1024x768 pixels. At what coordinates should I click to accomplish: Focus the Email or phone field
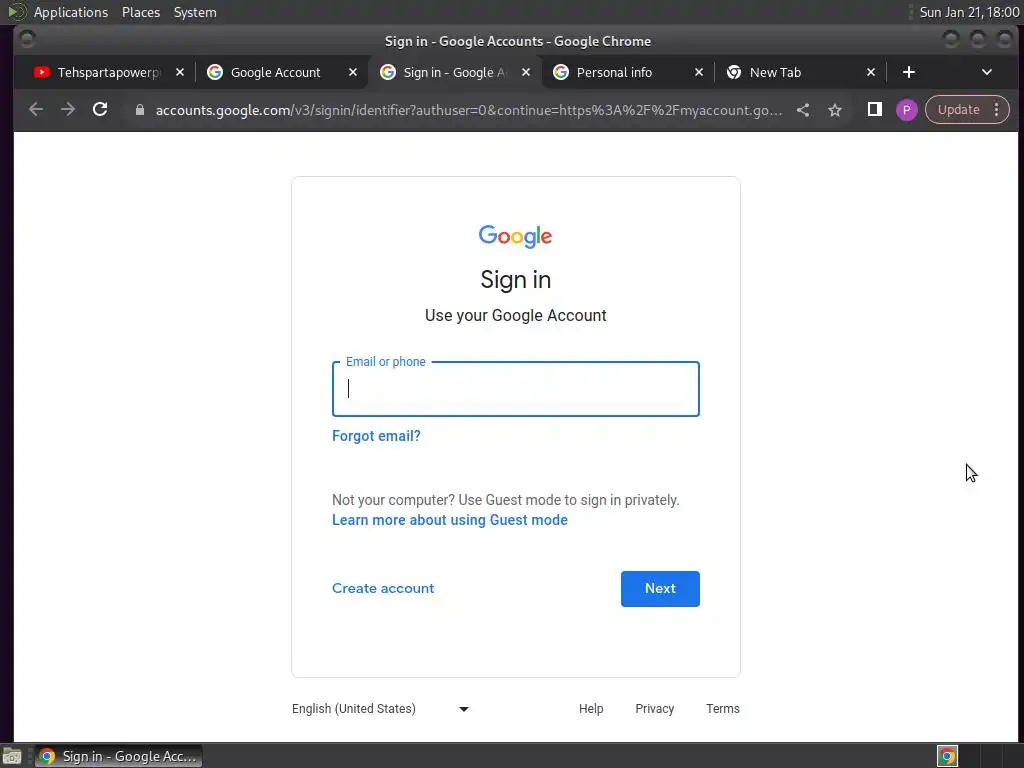[x=515, y=389]
